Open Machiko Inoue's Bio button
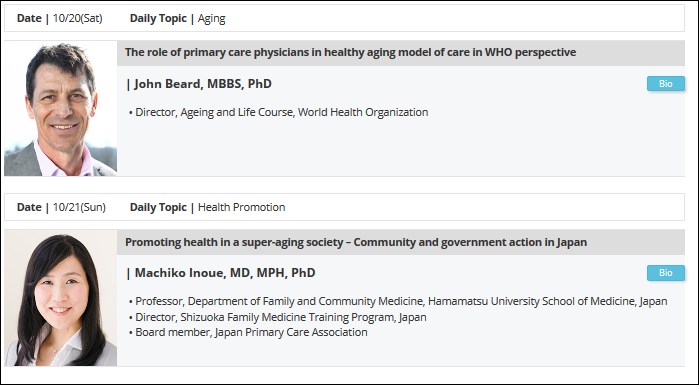 [666, 273]
